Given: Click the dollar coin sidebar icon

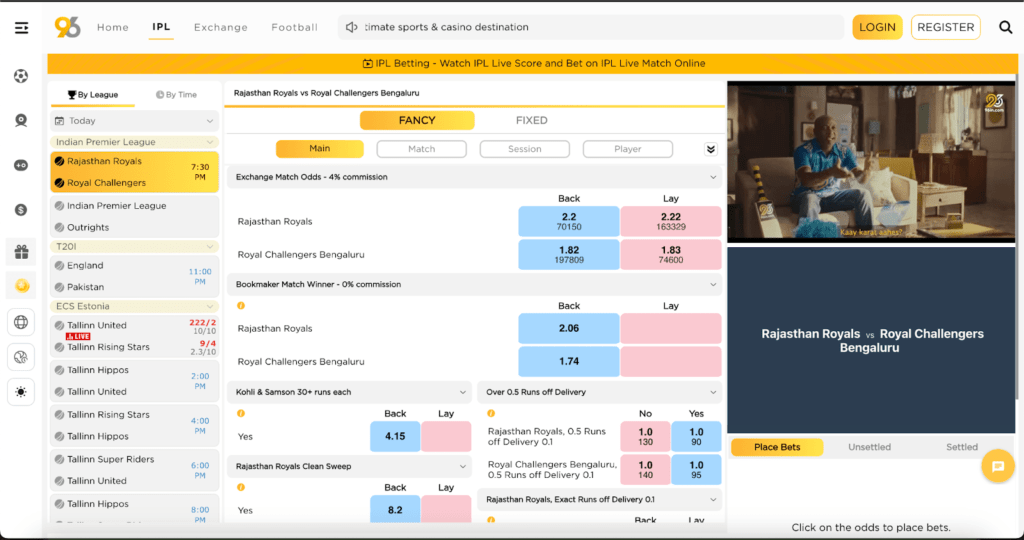Looking at the screenshot, I should 21,209.
